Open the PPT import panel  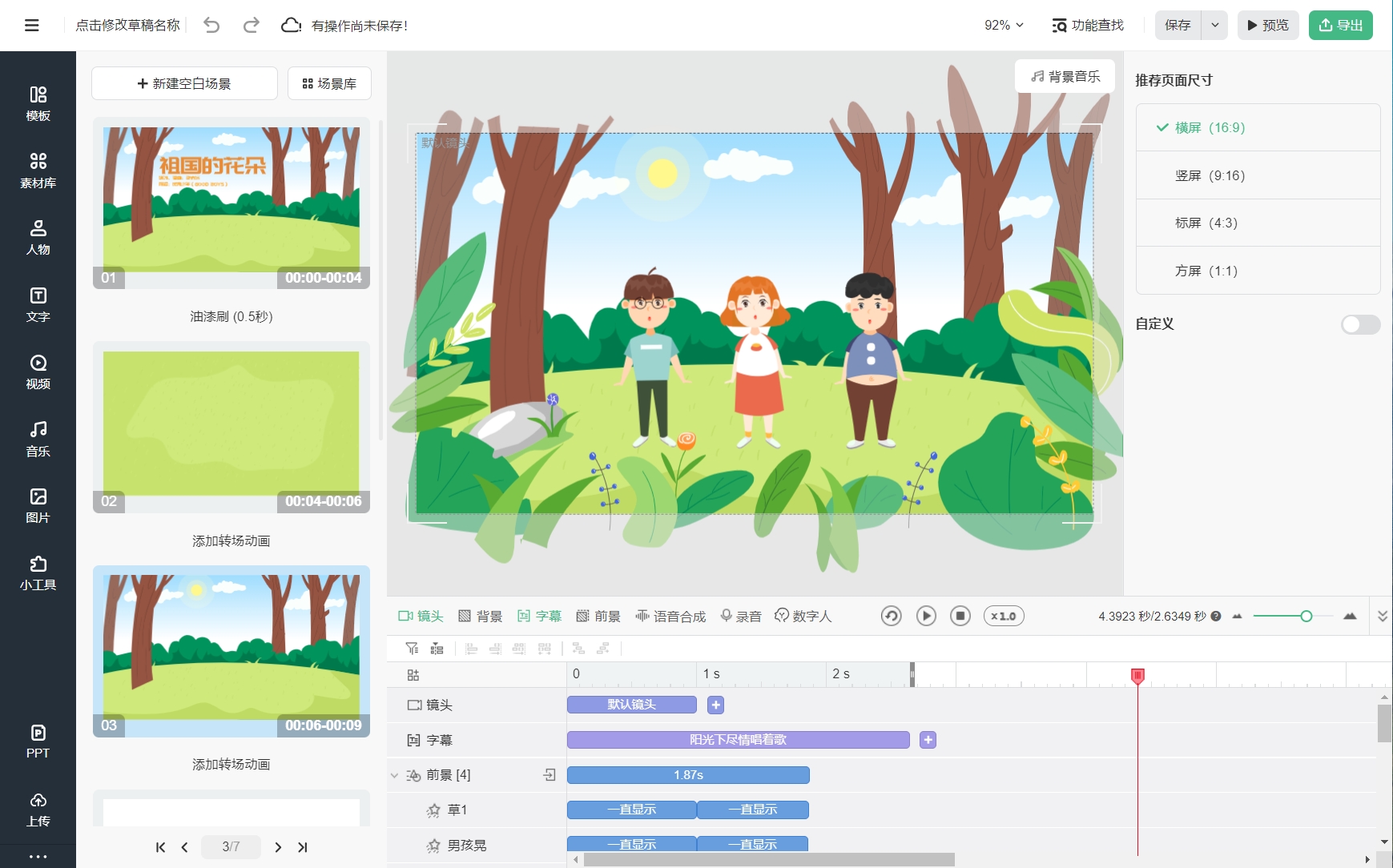tap(38, 741)
